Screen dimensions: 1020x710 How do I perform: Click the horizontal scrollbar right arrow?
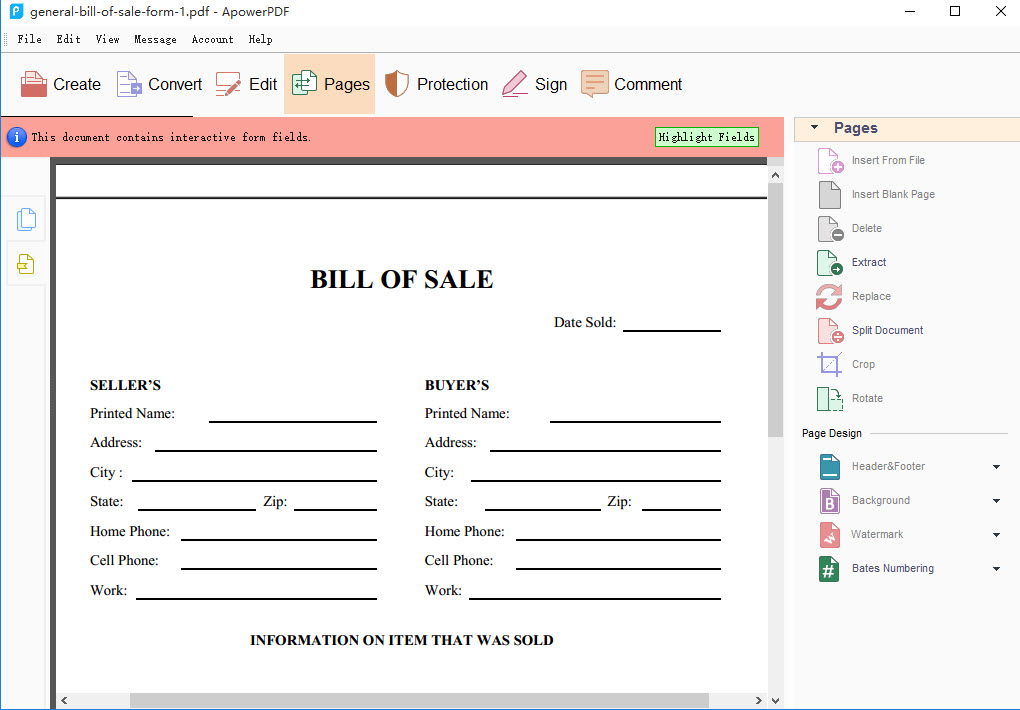pyautogui.click(x=758, y=700)
